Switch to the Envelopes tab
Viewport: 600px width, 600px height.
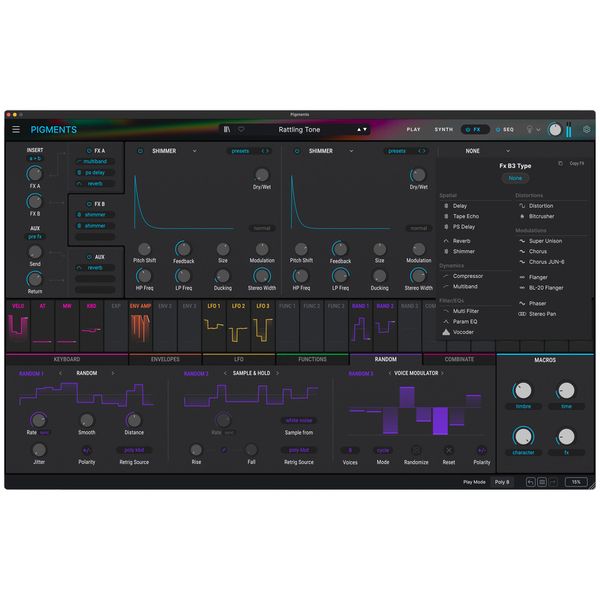click(165, 359)
